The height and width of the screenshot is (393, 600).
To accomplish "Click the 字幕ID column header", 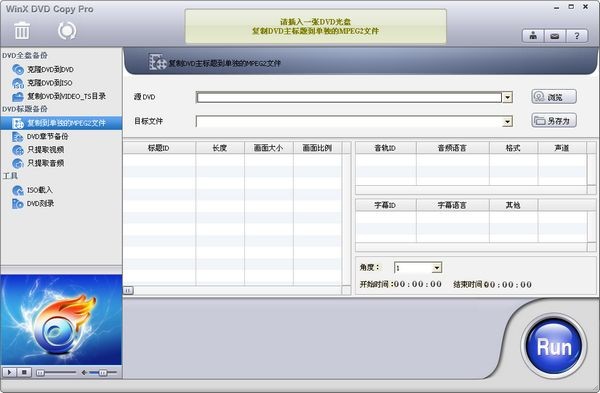I will 386,205.
